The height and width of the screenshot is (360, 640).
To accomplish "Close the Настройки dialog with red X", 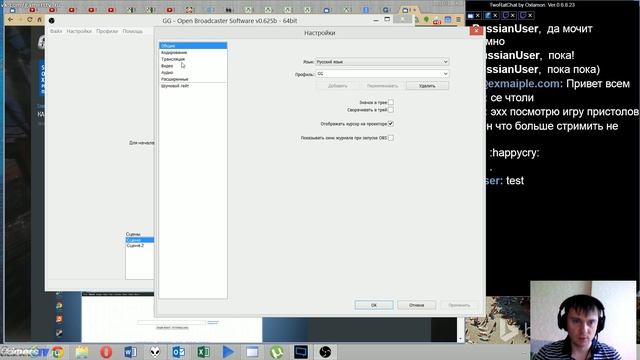I will (476, 30).
